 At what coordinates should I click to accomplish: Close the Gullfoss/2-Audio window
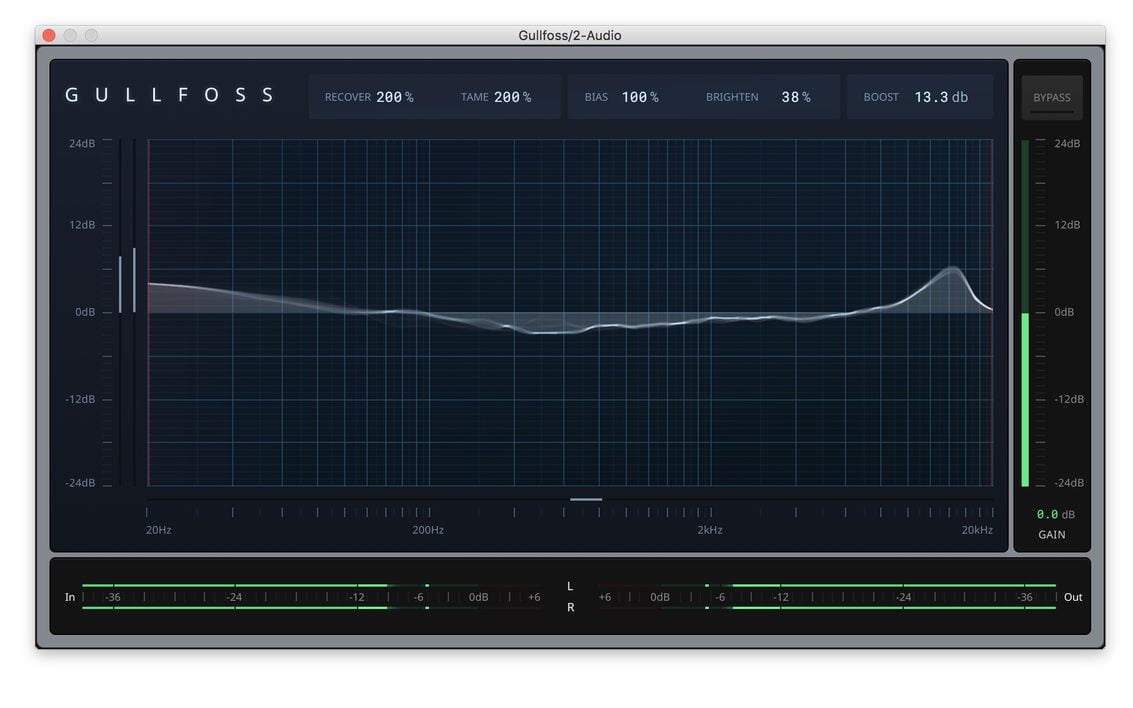click(x=49, y=35)
